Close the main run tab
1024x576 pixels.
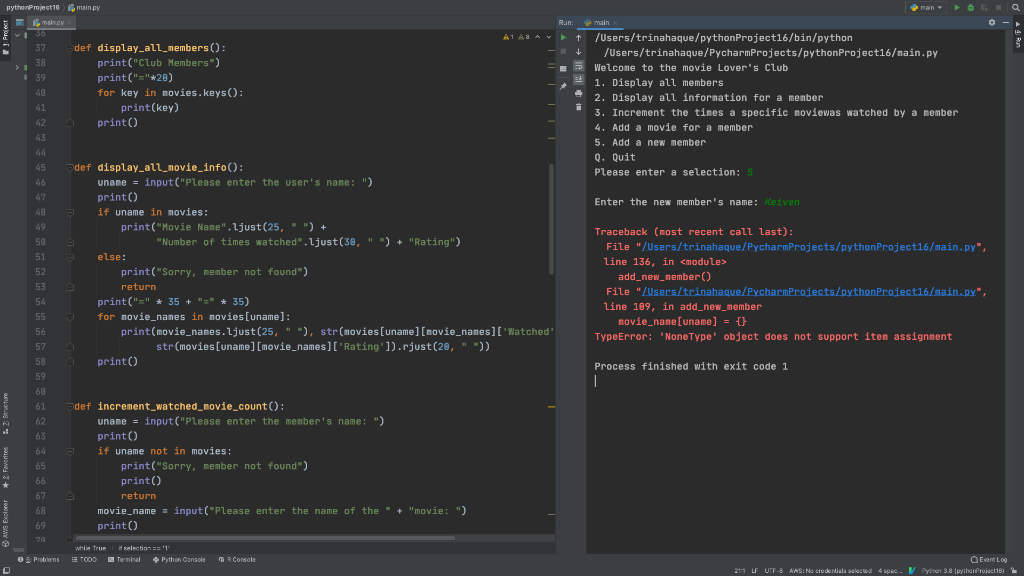point(615,23)
